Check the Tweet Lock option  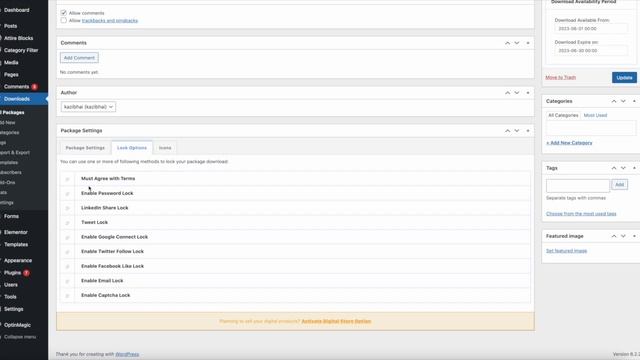67,223
